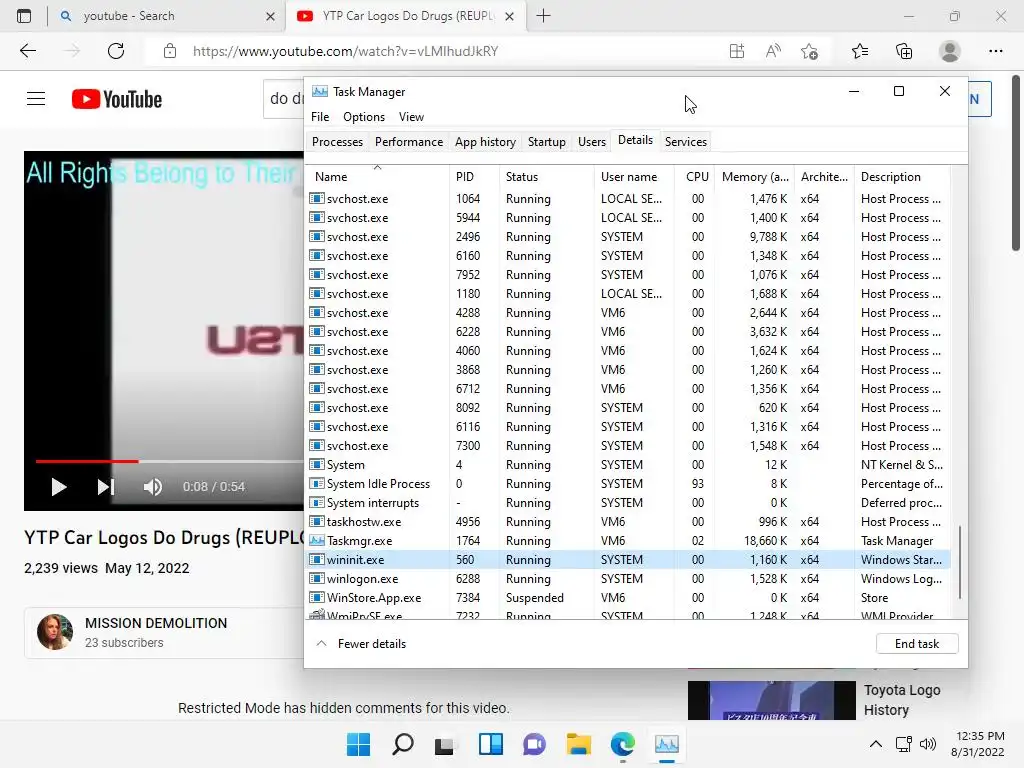This screenshot has width=1024, height=768.
Task: Open the Favorites list icon
Action: [860, 51]
